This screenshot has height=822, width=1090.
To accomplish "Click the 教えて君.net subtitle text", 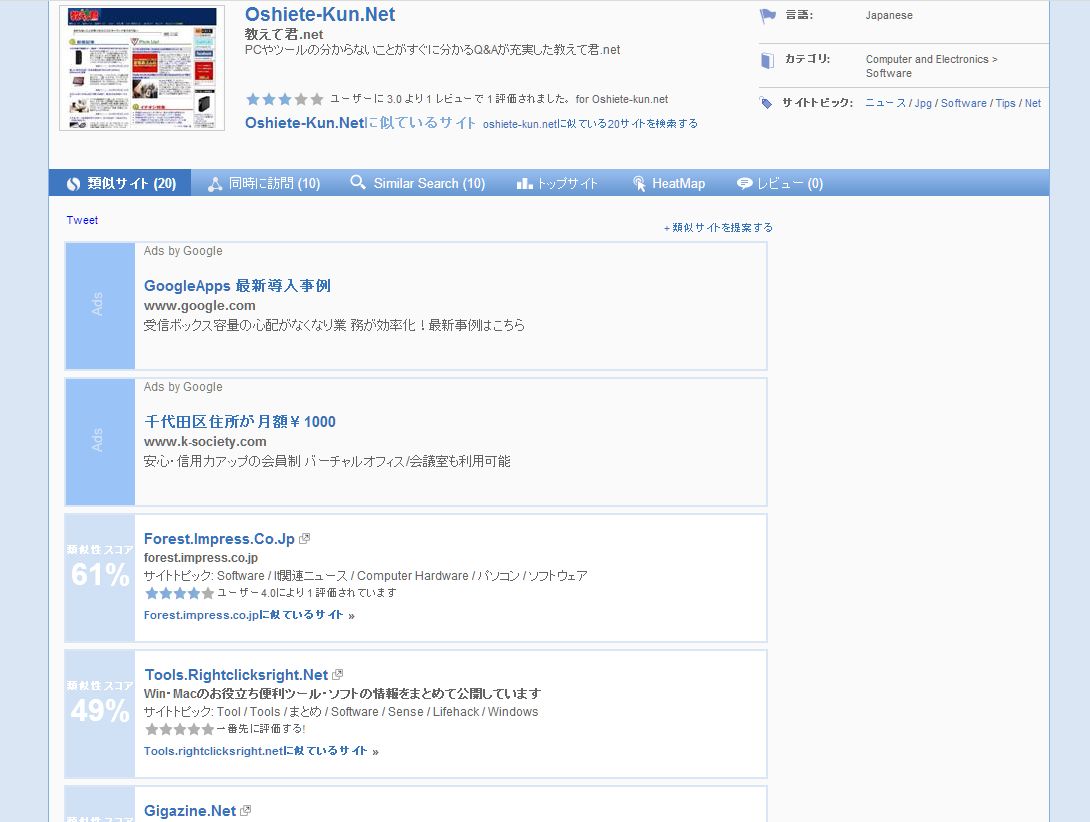I will [x=284, y=34].
